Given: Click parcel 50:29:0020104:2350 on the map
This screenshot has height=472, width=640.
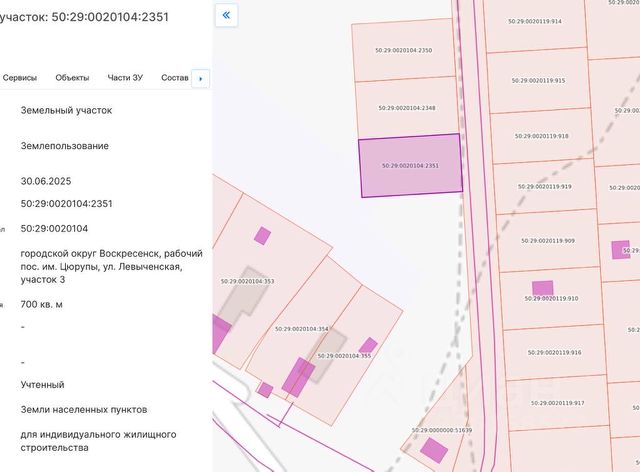Looking at the screenshot, I should click(403, 50).
